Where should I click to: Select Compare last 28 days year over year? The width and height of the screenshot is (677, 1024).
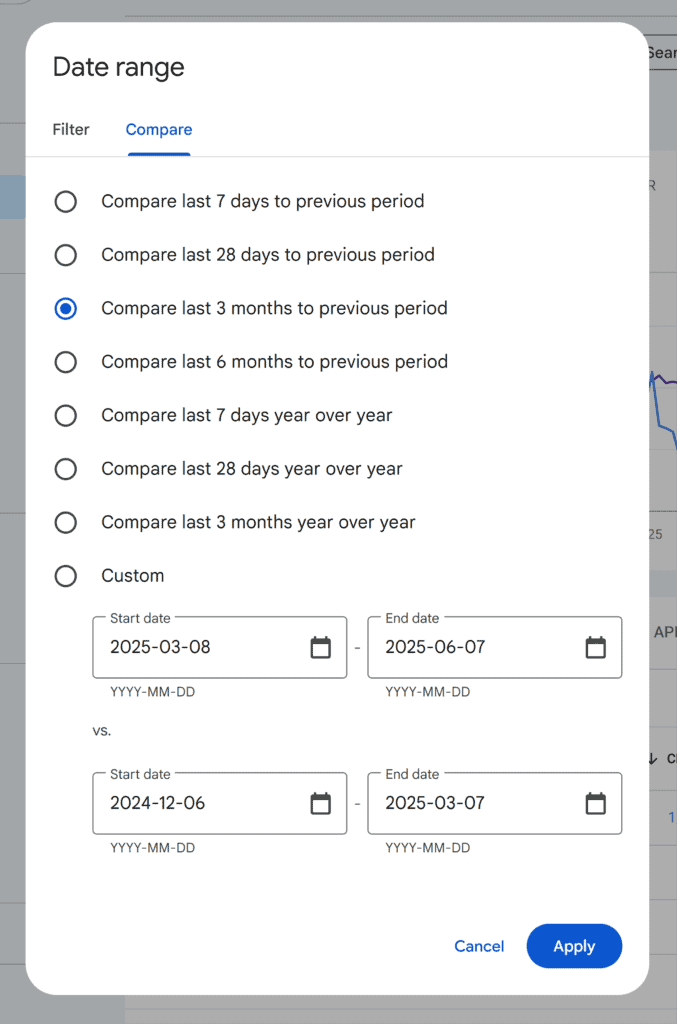pyautogui.click(x=65, y=469)
